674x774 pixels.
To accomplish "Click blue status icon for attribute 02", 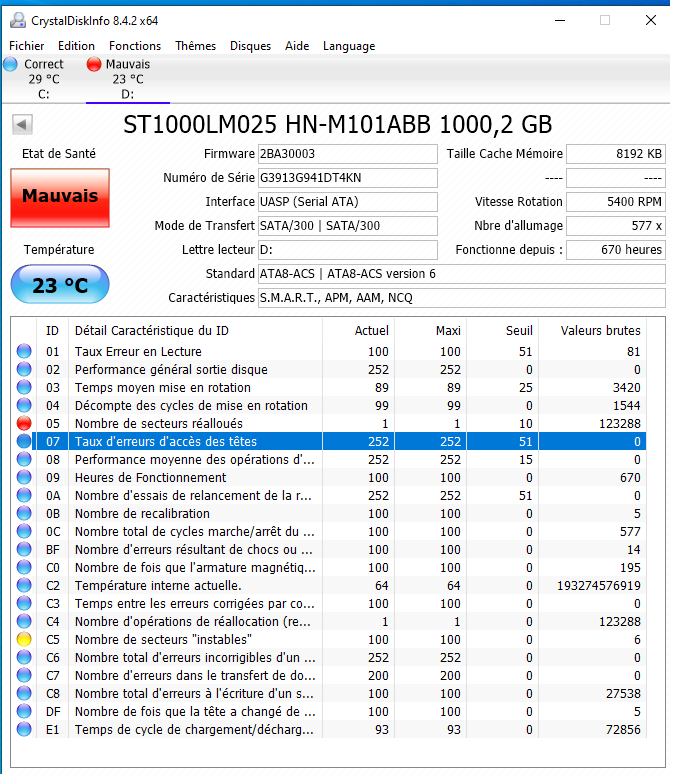I will click(24, 369).
